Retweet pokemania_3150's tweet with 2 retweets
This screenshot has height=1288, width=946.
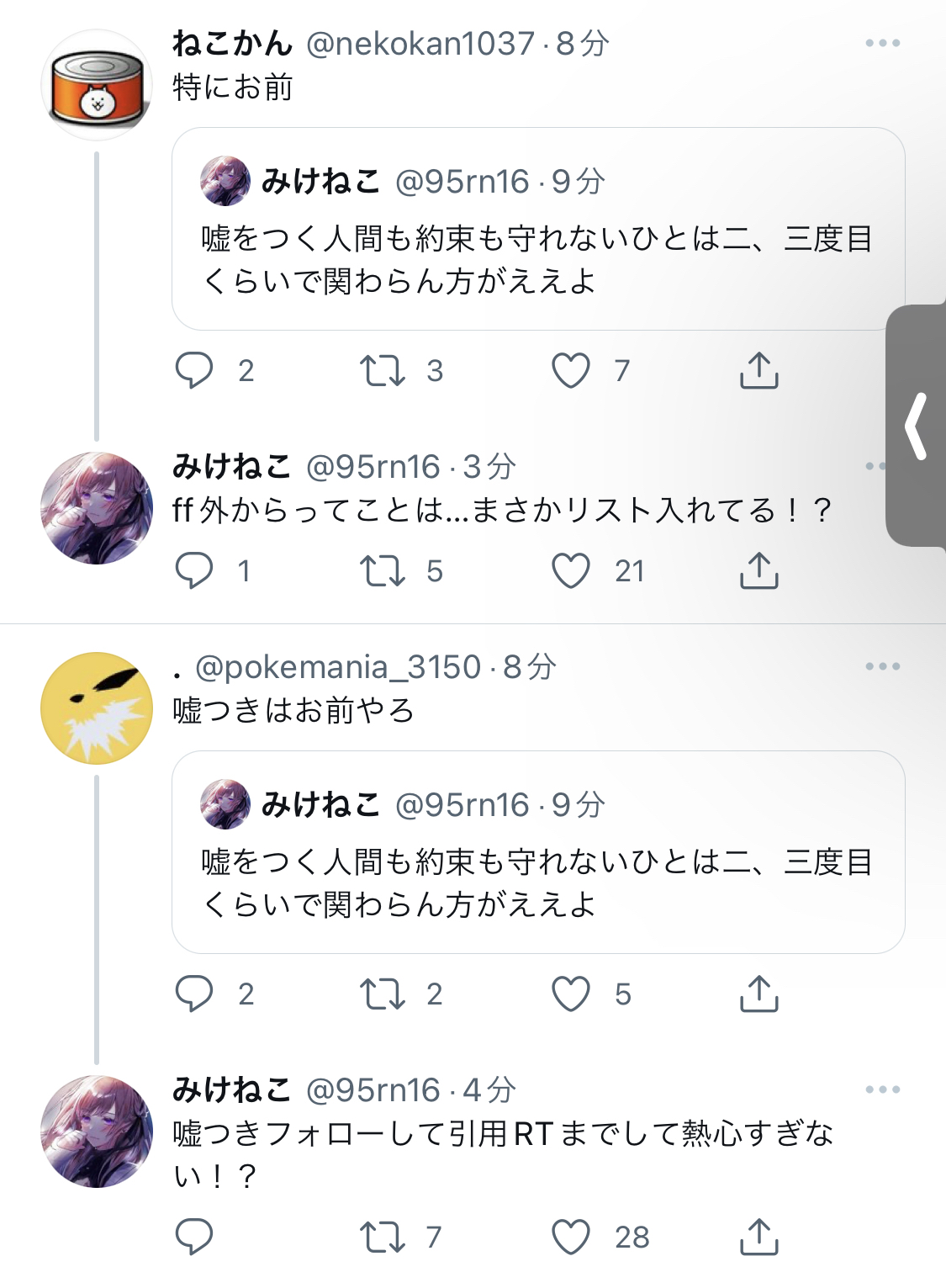coord(383,994)
